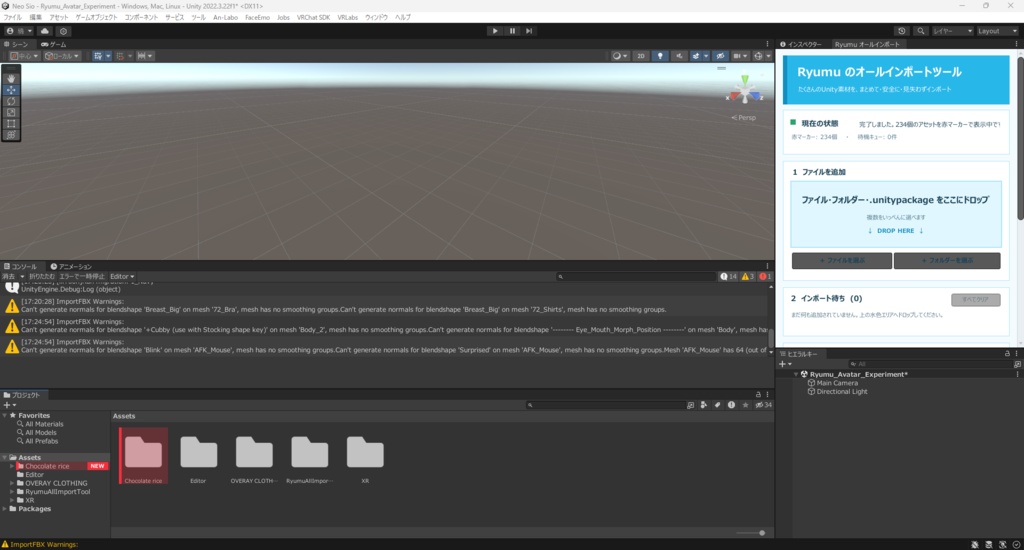This screenshot has height=550, width=1024.
Task: Expand the Chocolate rice folder in tree
Action: [12, 466]
